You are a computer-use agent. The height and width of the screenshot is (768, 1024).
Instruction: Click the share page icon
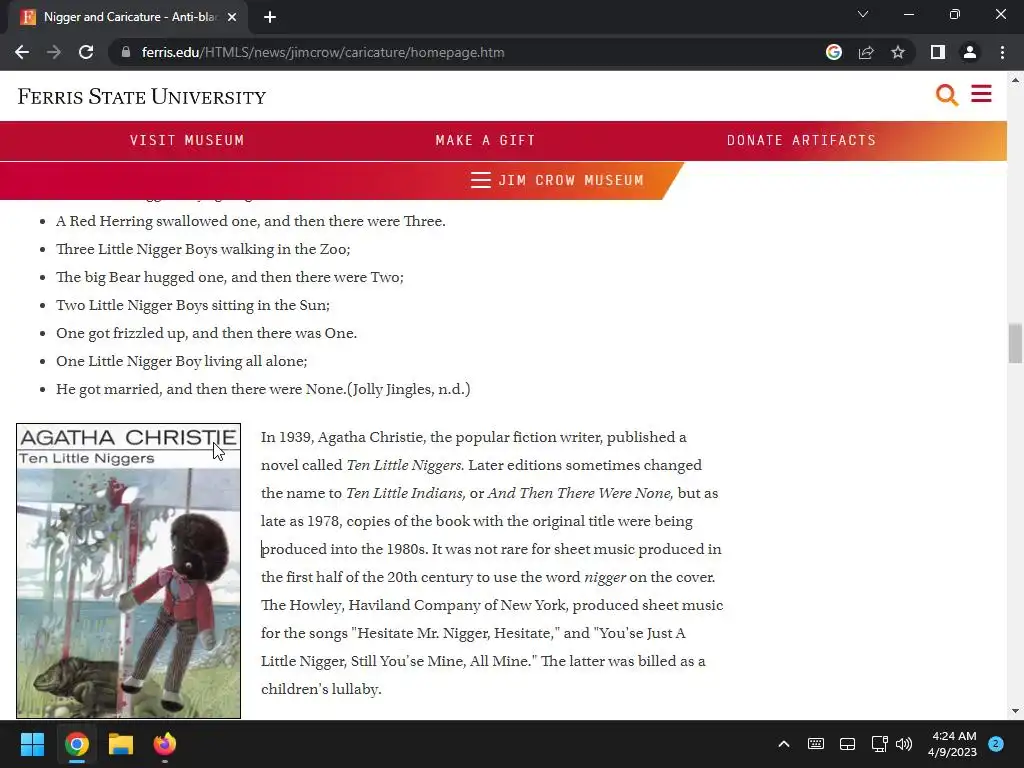pyautogui.click(x=866, y=52)
